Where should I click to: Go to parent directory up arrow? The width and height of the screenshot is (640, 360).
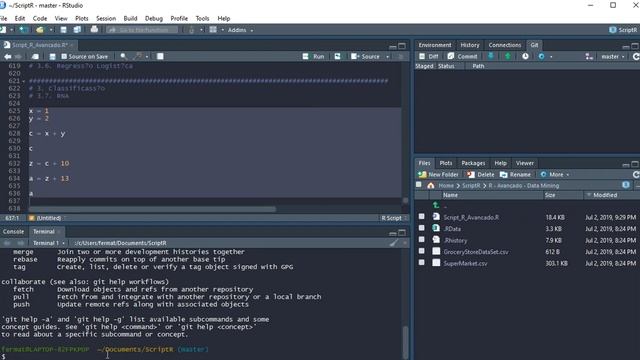pyautogui.click(x=436, y=205)
